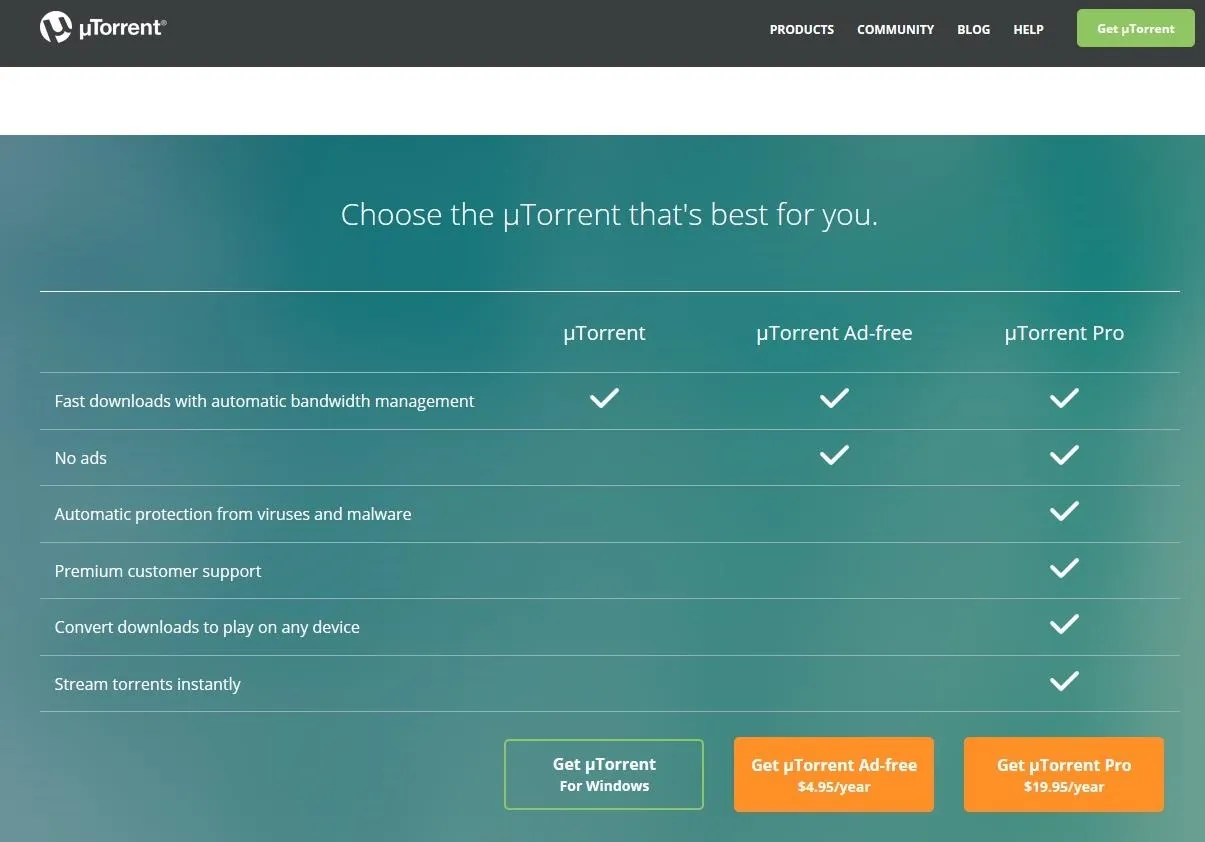The height and width of the screenshot is (842, 1205).
Task: Click the µTorrent Ad-free column heading
Action: (834, 333)
